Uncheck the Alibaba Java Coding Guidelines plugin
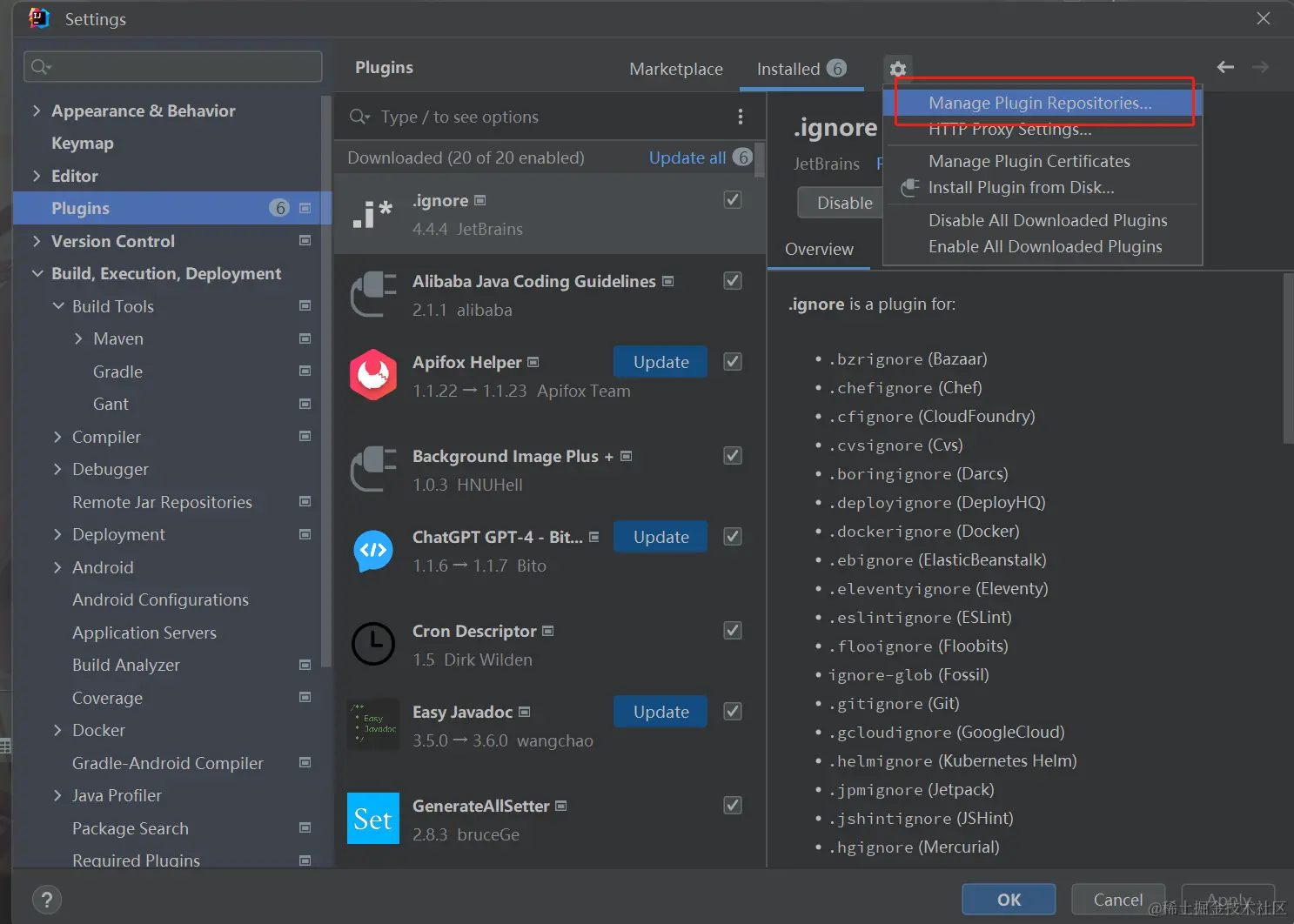This screenshot has width=1294, height=924. (733, 281)
